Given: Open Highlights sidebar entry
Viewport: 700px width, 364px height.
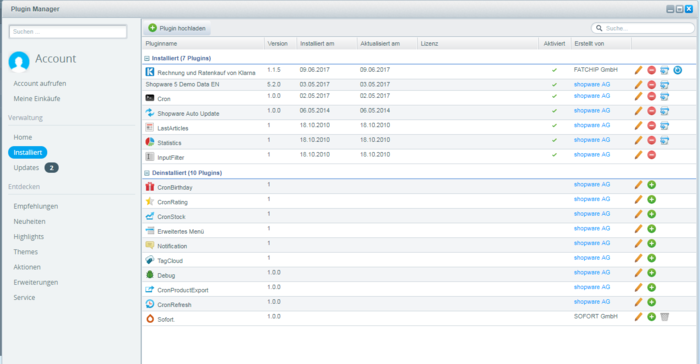Looking at the screenshot, I should (x=29, y=237).
